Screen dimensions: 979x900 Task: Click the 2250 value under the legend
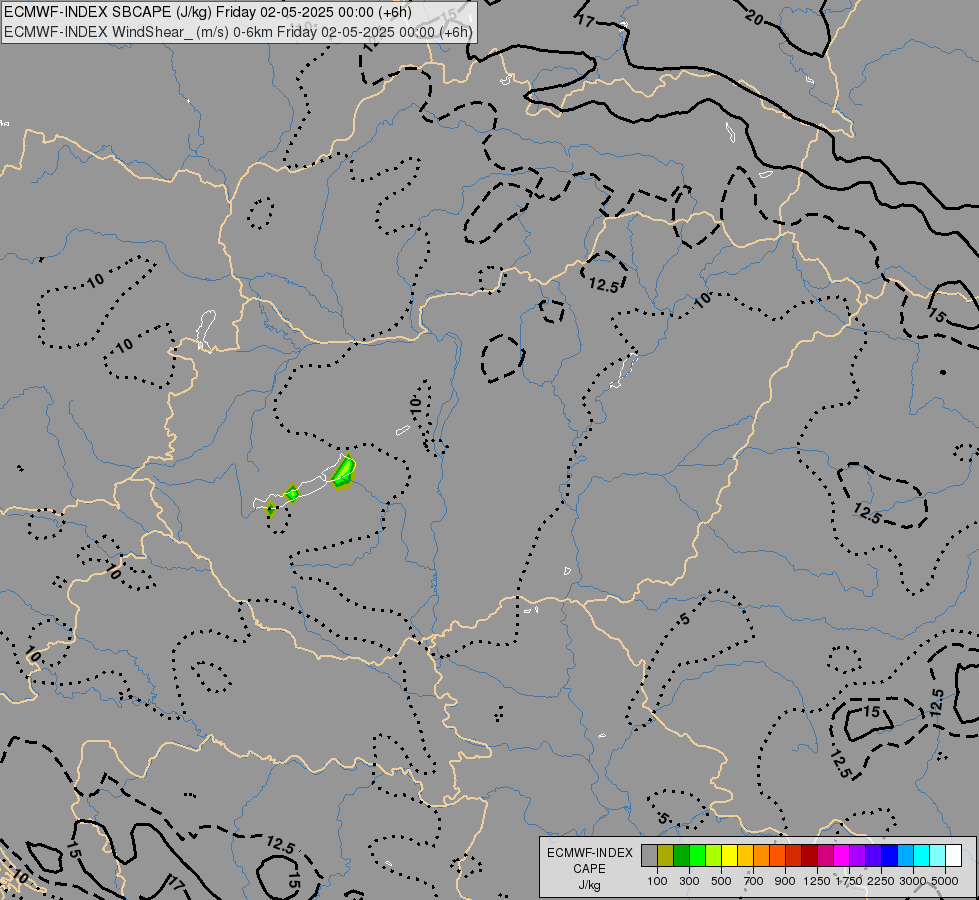(x=881, y=881)
